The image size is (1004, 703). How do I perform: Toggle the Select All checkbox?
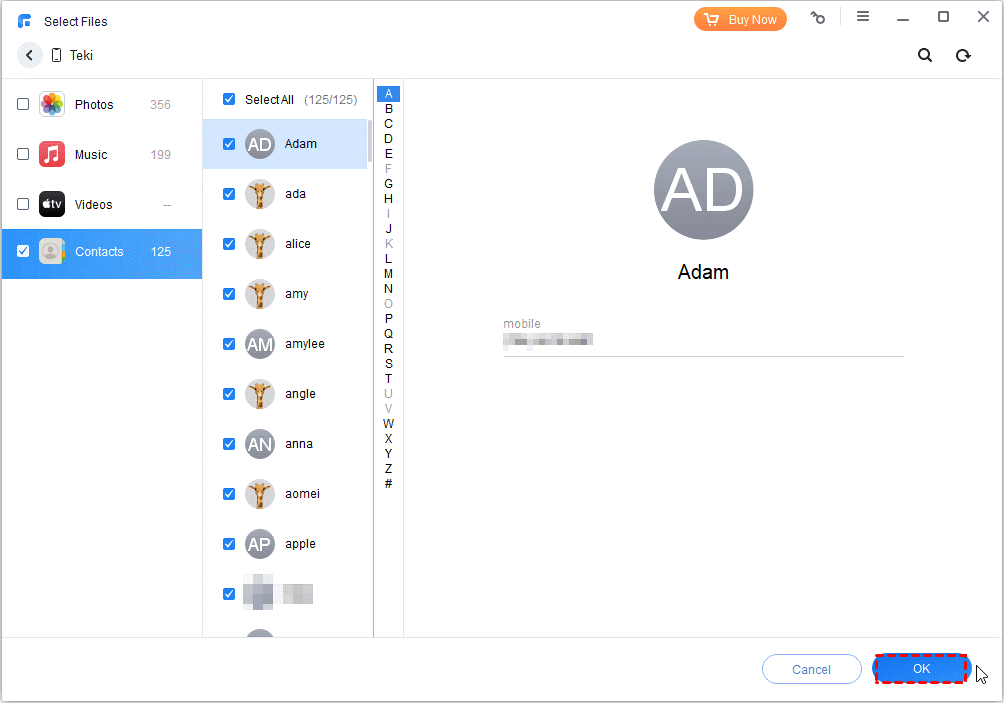[229, 99]
